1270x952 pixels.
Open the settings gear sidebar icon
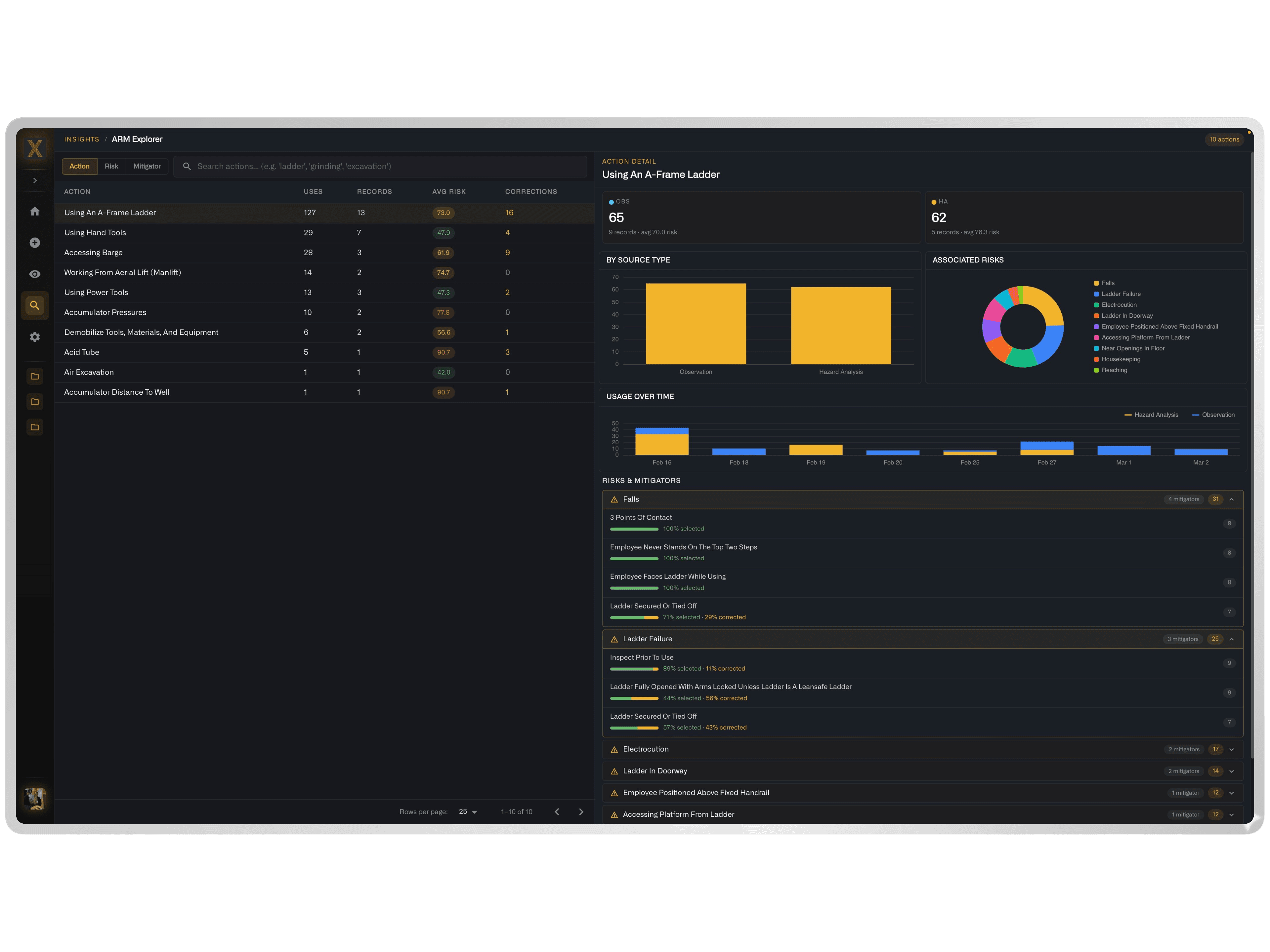(35, 337)
